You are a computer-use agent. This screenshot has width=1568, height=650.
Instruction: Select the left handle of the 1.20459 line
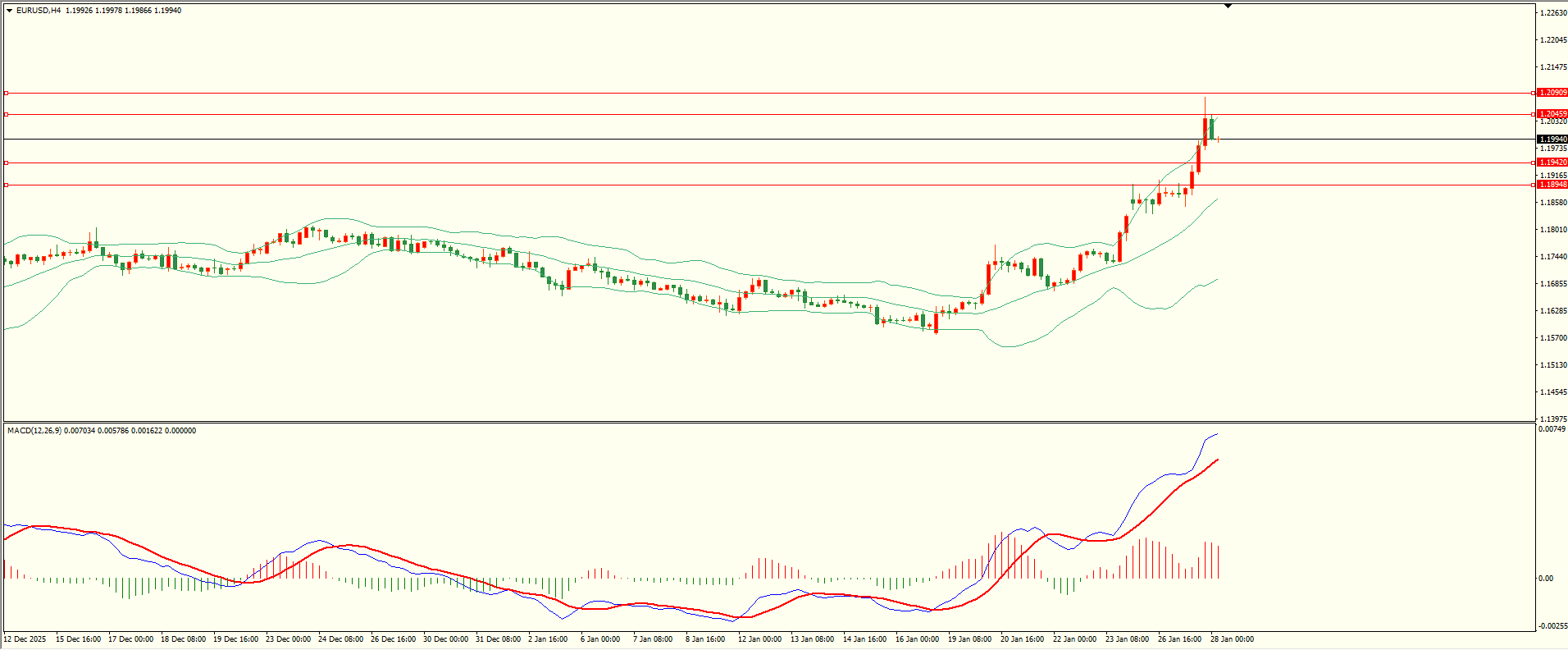pos(7,114)
